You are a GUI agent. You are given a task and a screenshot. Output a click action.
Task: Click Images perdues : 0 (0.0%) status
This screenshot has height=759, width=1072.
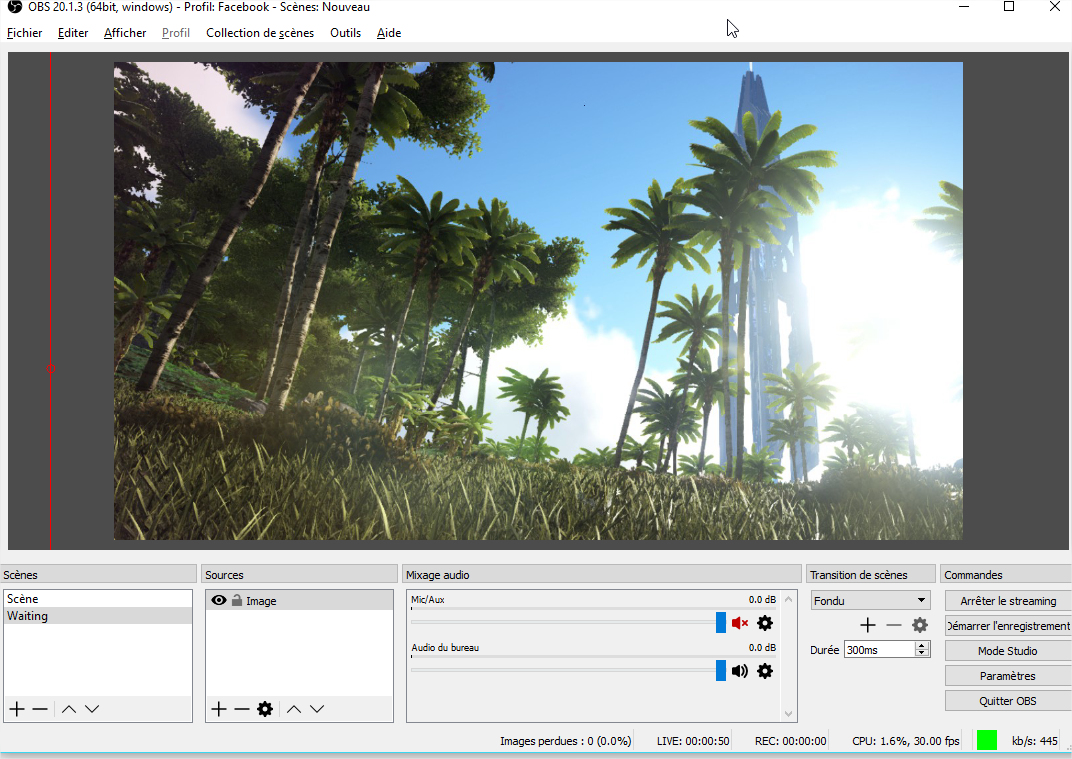(565, 741)
